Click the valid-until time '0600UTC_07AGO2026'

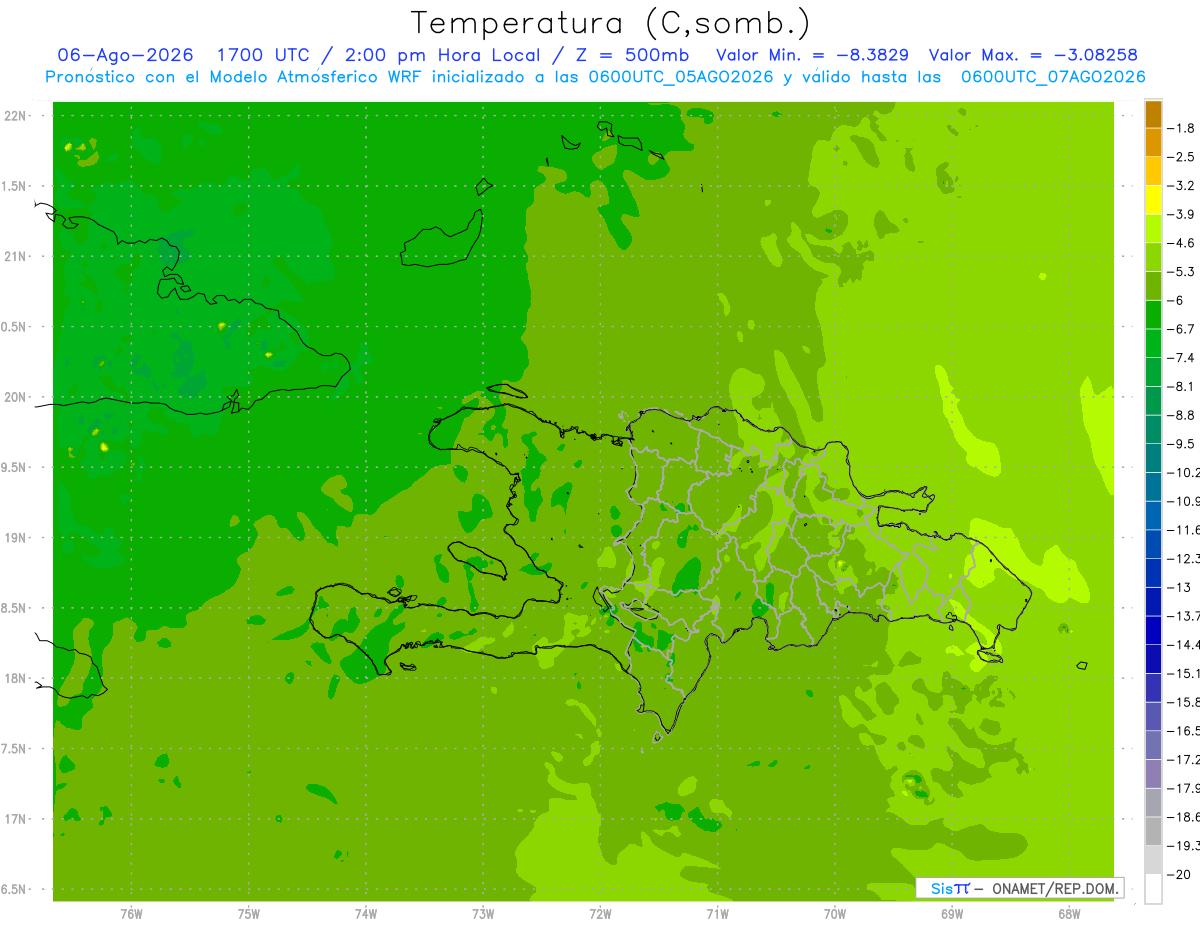coord(1052,77)
